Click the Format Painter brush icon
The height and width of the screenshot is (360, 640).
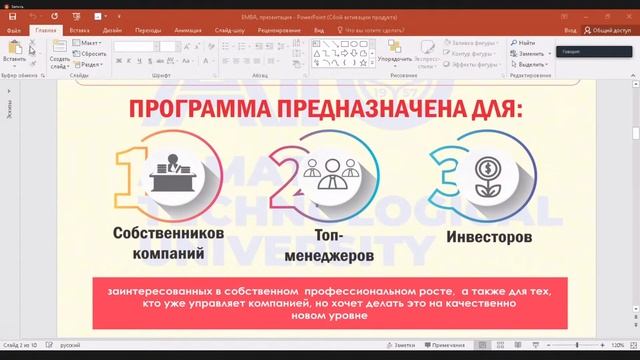(33, 63)
